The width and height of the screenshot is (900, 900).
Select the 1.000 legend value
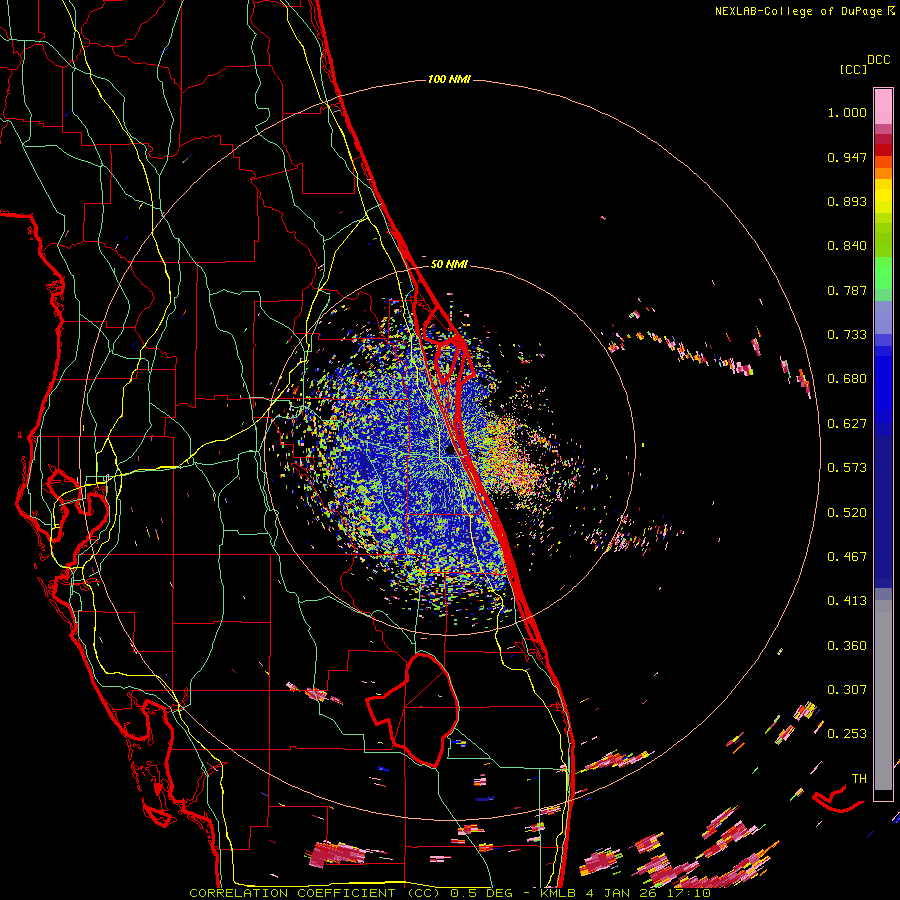click(x=847, y=112)
